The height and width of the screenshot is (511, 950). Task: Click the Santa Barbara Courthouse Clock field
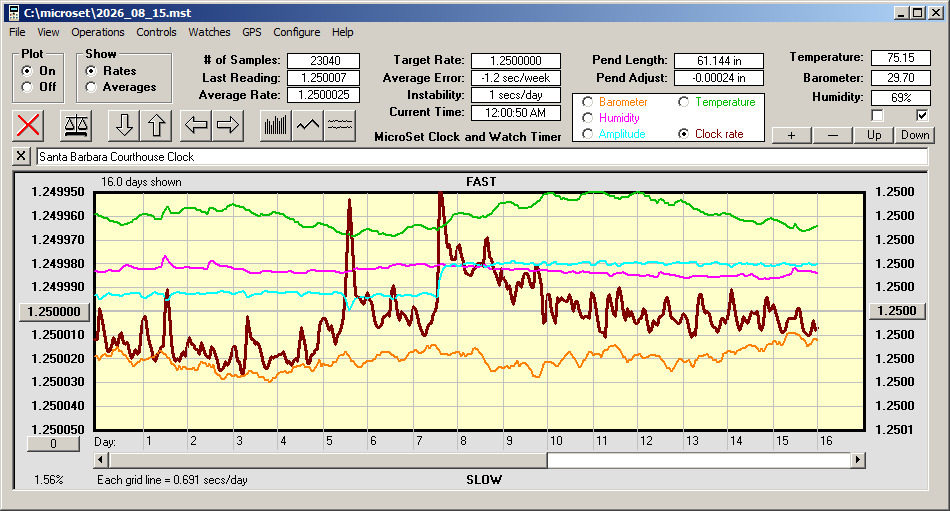(x=482, y=156)
